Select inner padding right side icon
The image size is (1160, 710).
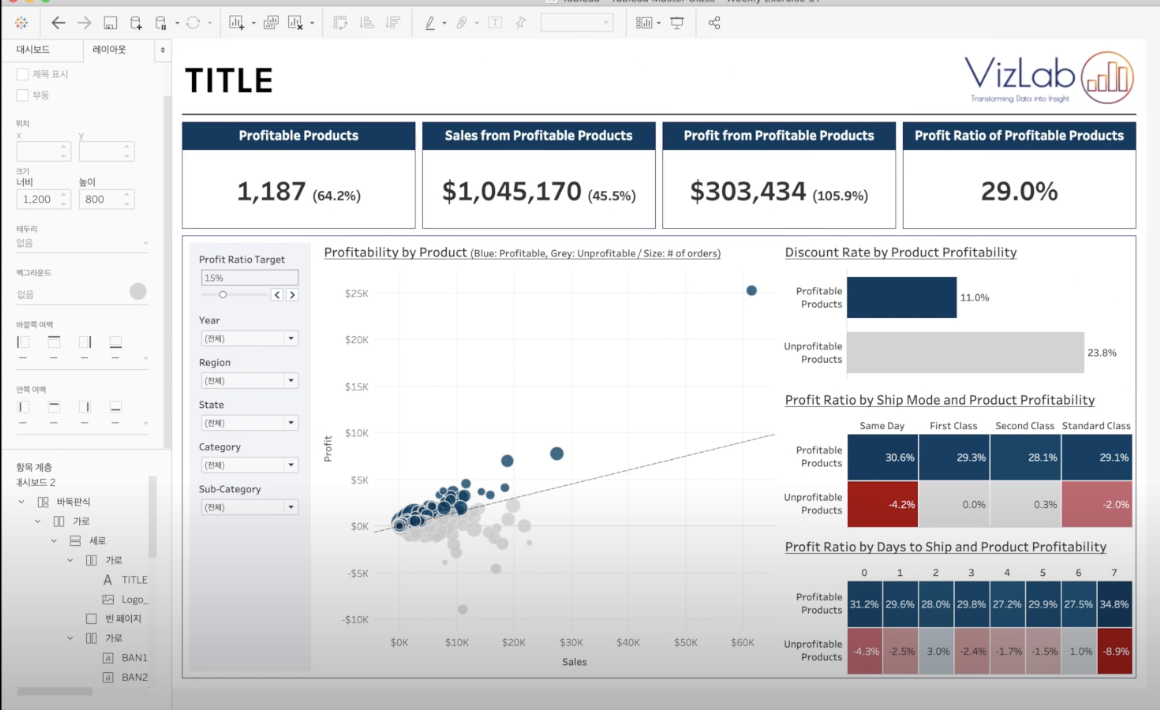[85, 407]
